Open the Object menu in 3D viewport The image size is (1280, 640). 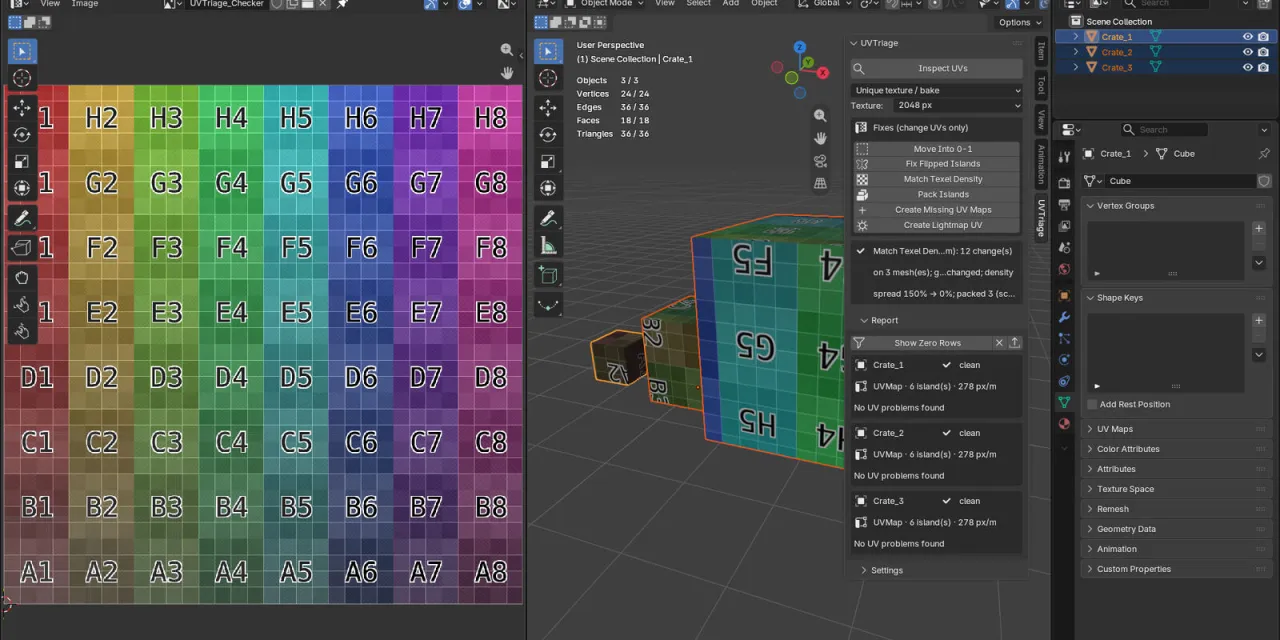(x=764, y=4)
